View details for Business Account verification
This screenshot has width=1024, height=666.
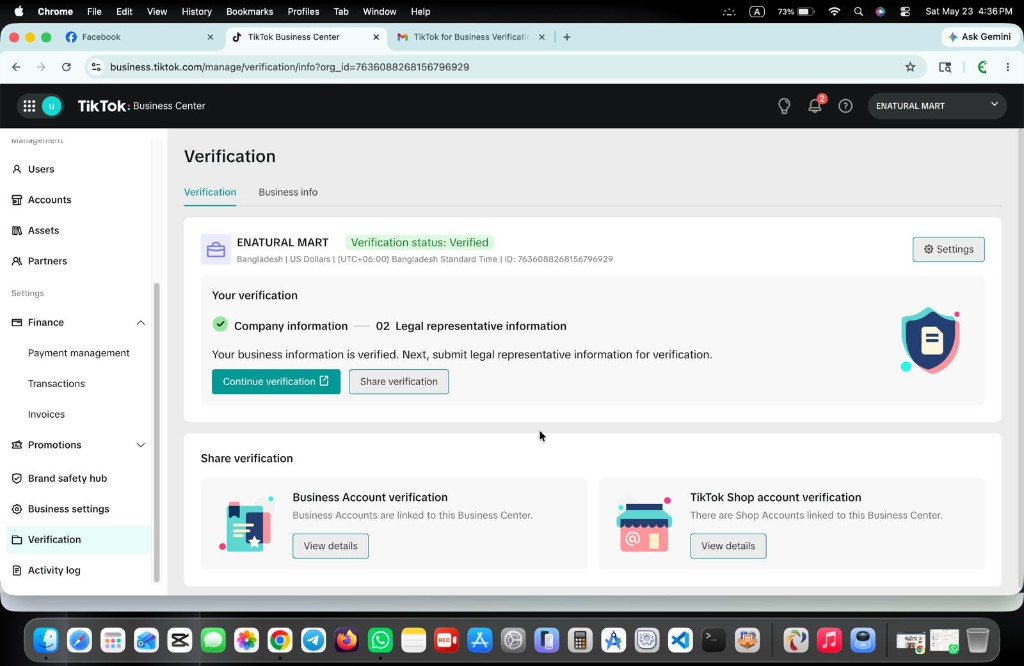(330, 547)
